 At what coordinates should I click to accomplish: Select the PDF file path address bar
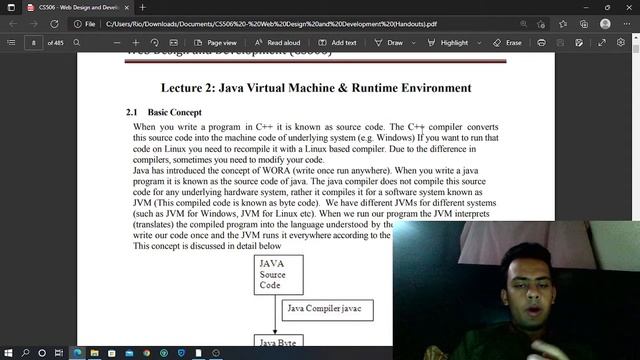[x=271, y=24]
